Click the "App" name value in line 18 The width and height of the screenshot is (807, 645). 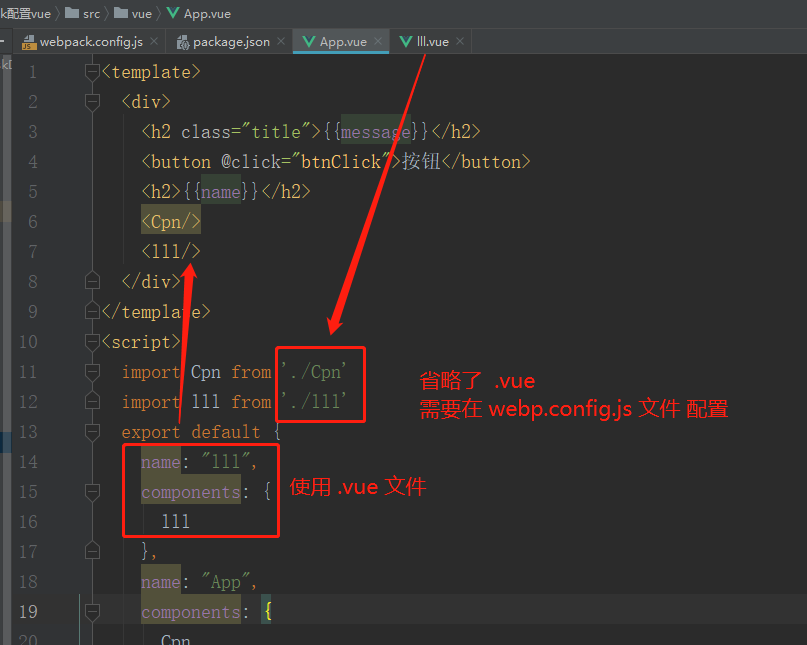pos(226,582)
